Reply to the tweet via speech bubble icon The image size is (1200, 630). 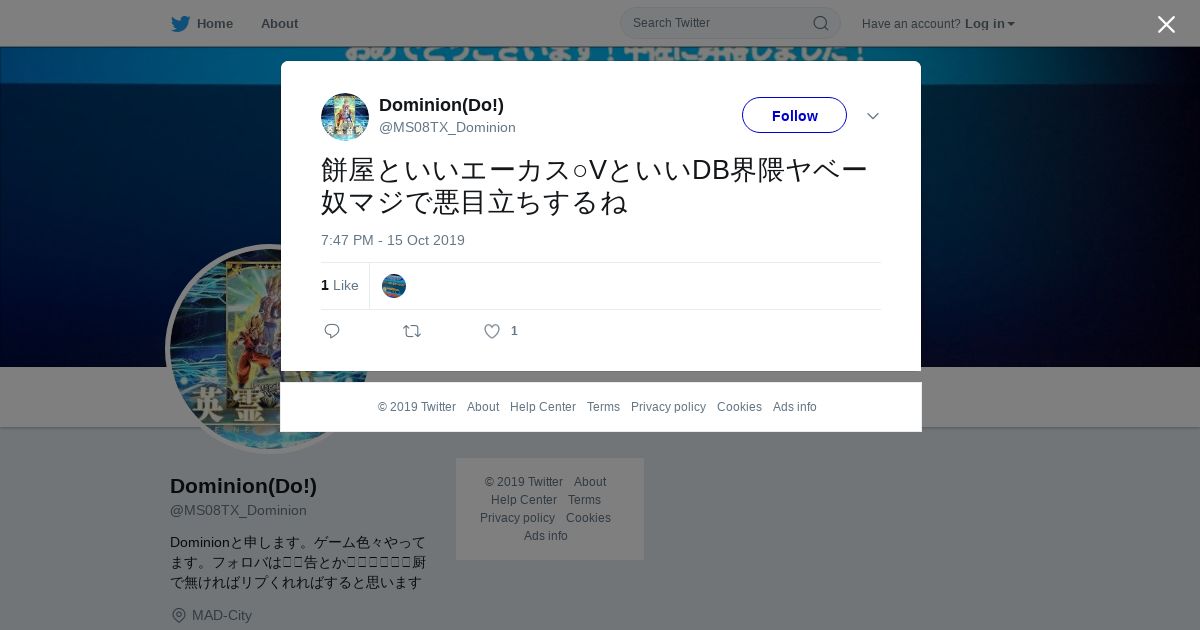click(332, 331)
